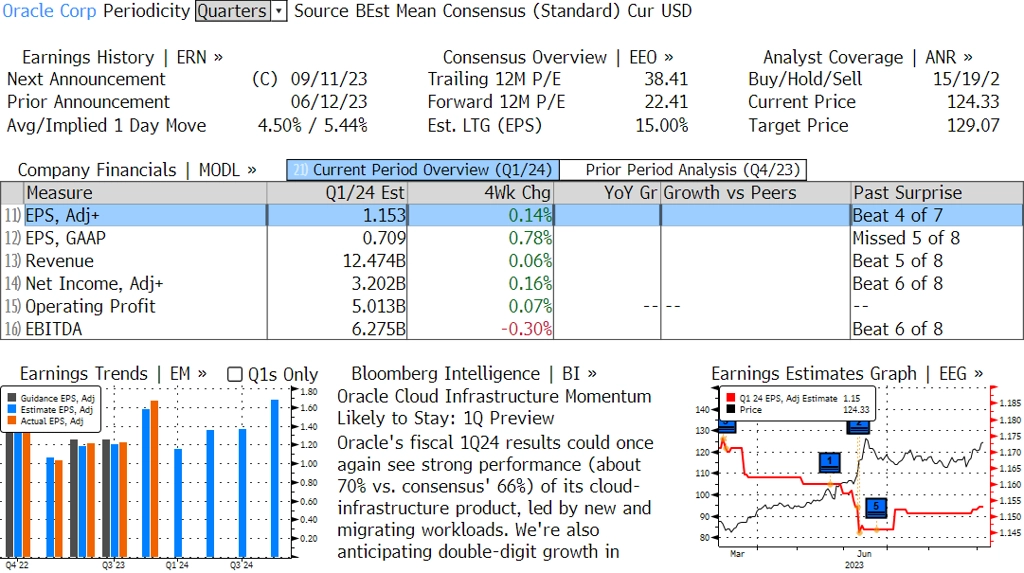Click the -0.30% EBITDA 4Wk change
Image resolution: width=1024 pixels, height=573 pixels.
[526, 329]
